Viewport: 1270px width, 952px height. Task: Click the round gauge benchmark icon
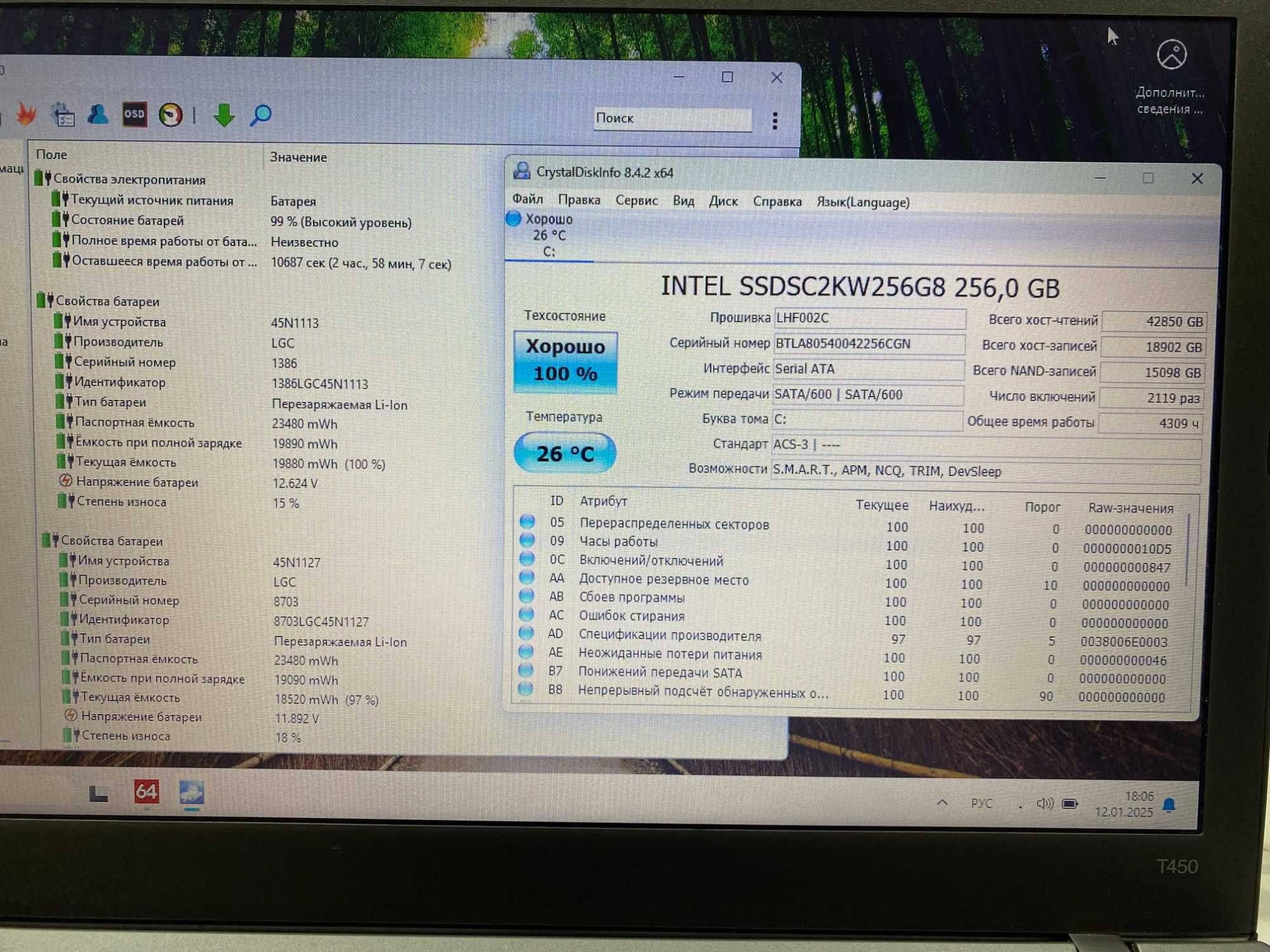pos(170,115)
